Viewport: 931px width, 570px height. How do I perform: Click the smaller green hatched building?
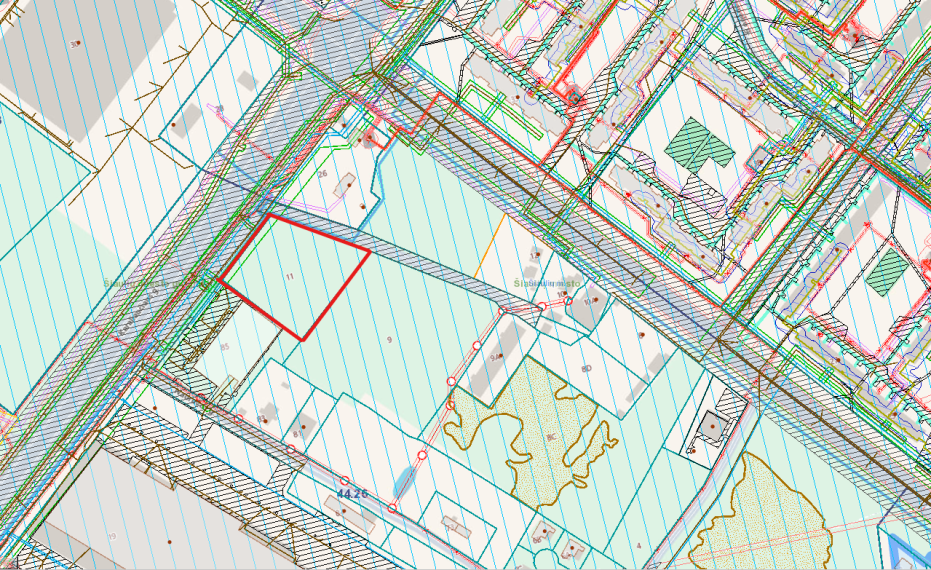(x=888, y=272)
